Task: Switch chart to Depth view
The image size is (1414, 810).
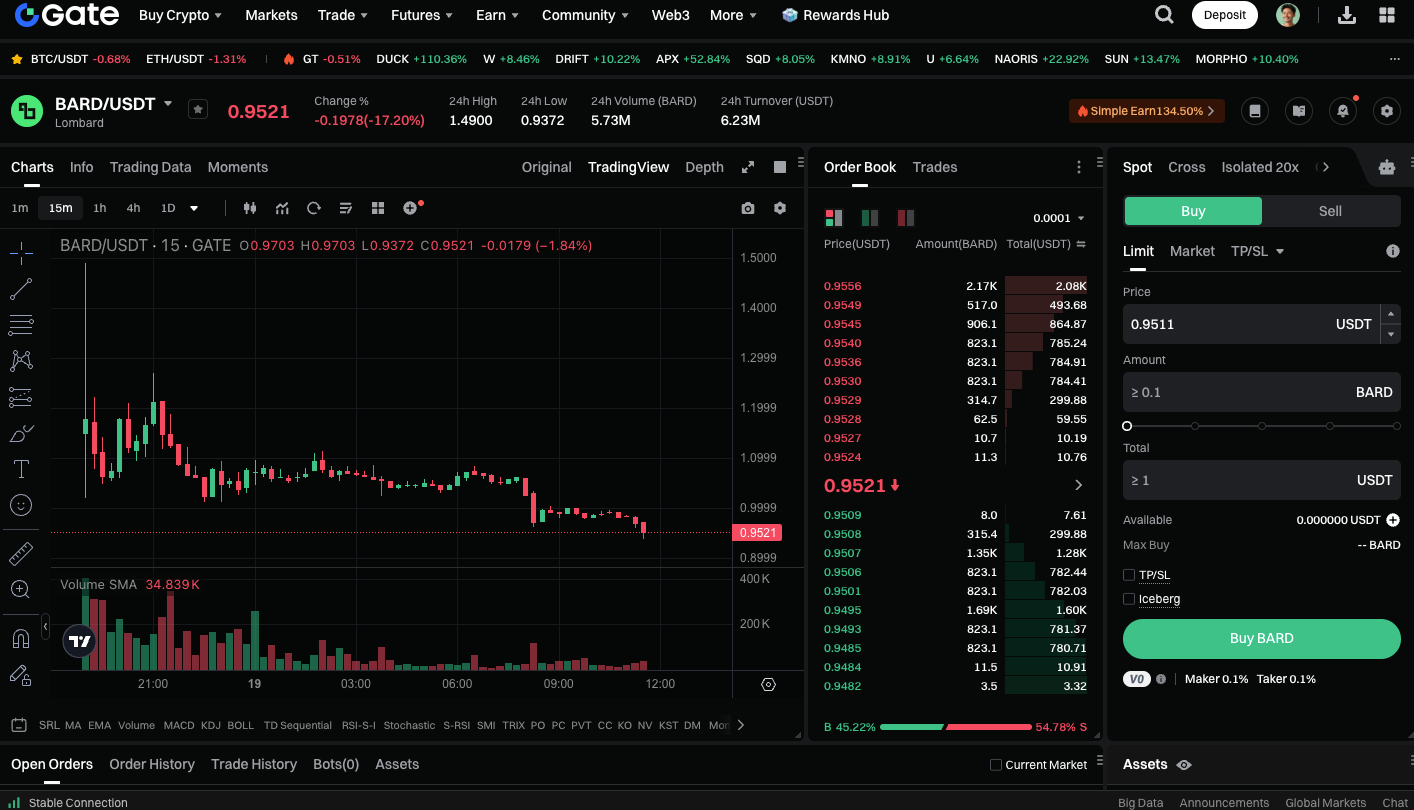Action: (x=704, y=167)
